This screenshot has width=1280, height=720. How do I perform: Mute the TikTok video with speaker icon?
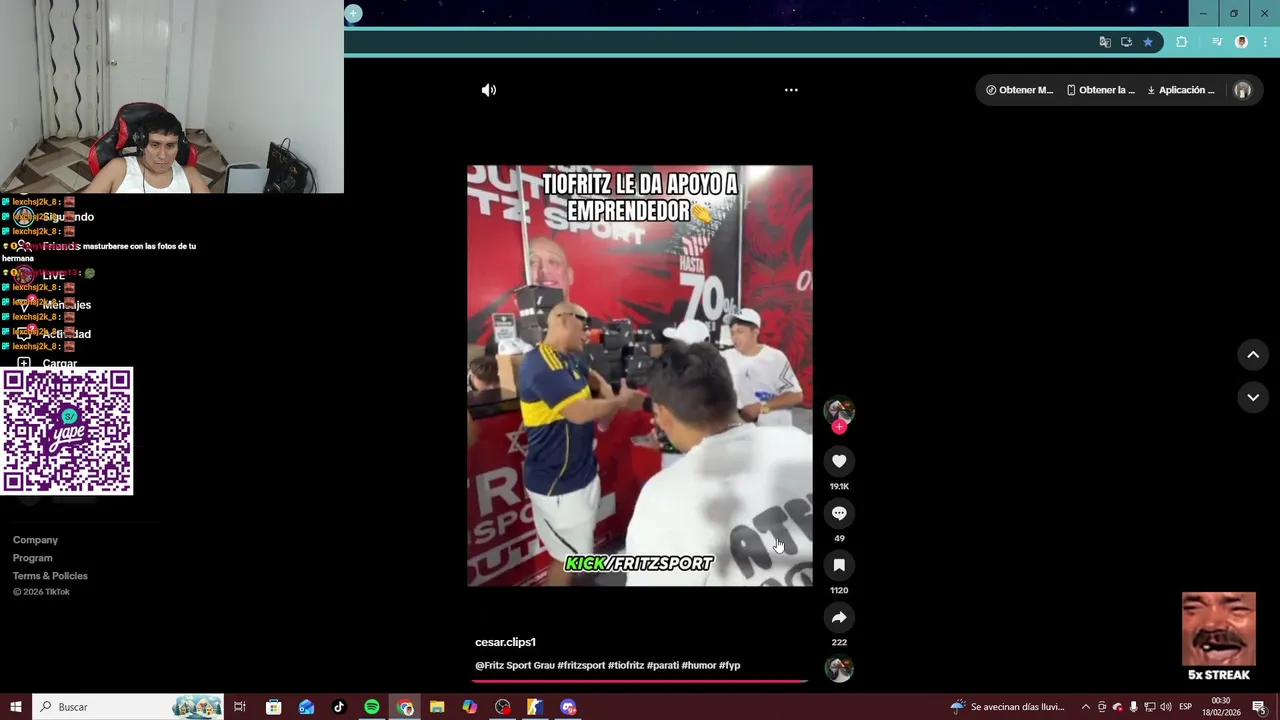coord(488,90)
